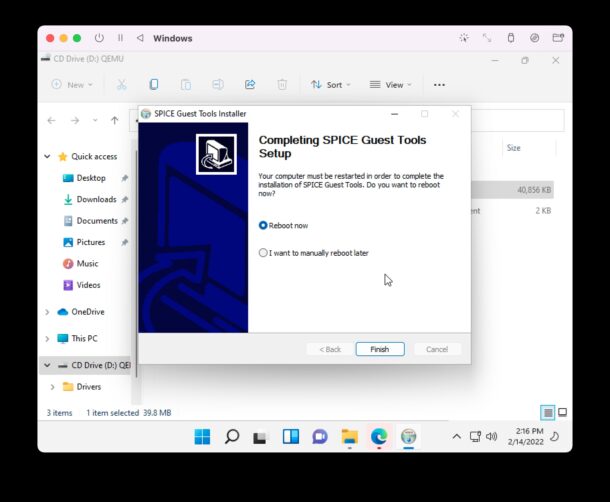The width and height of the screenshot is (610, 502).
Task: Expand the Drivers folder node
Action: click(53, 387)
